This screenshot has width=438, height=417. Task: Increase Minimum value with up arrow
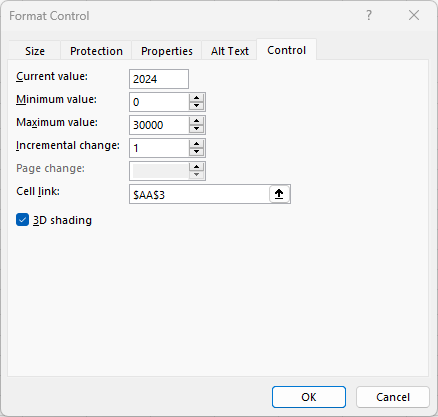tap(196, 98)
